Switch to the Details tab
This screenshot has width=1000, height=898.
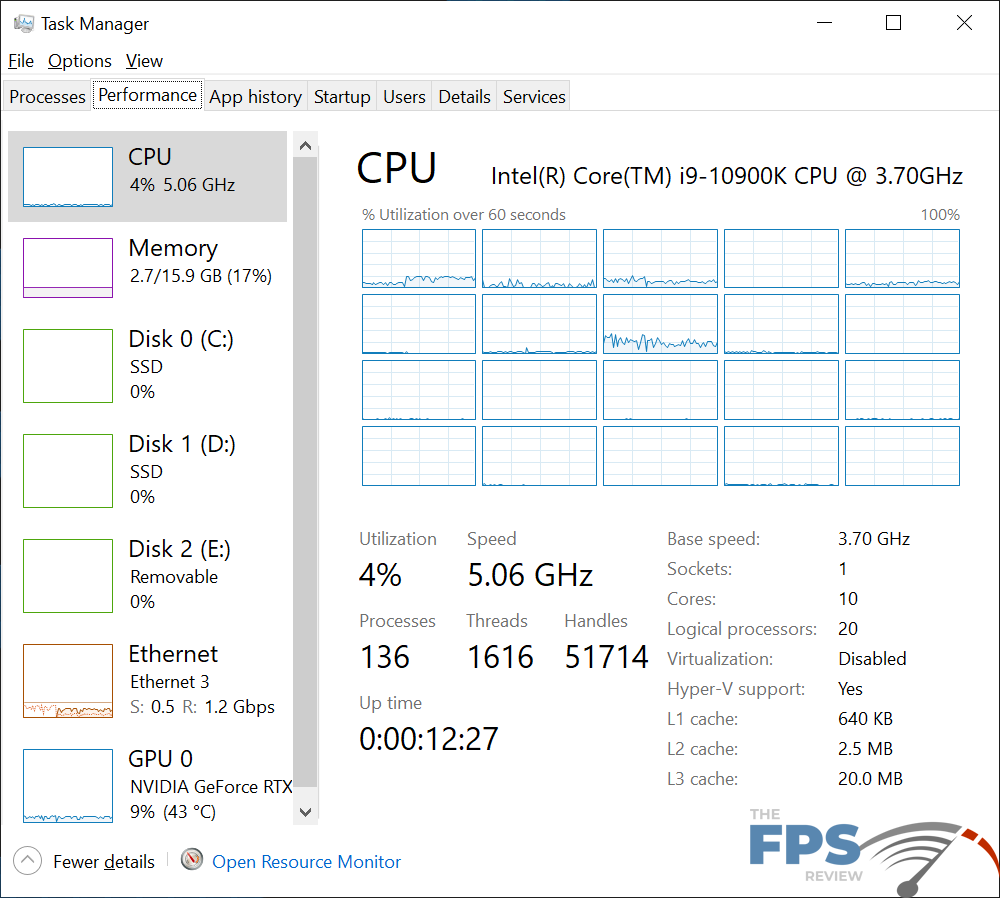(x=464, y=96)
